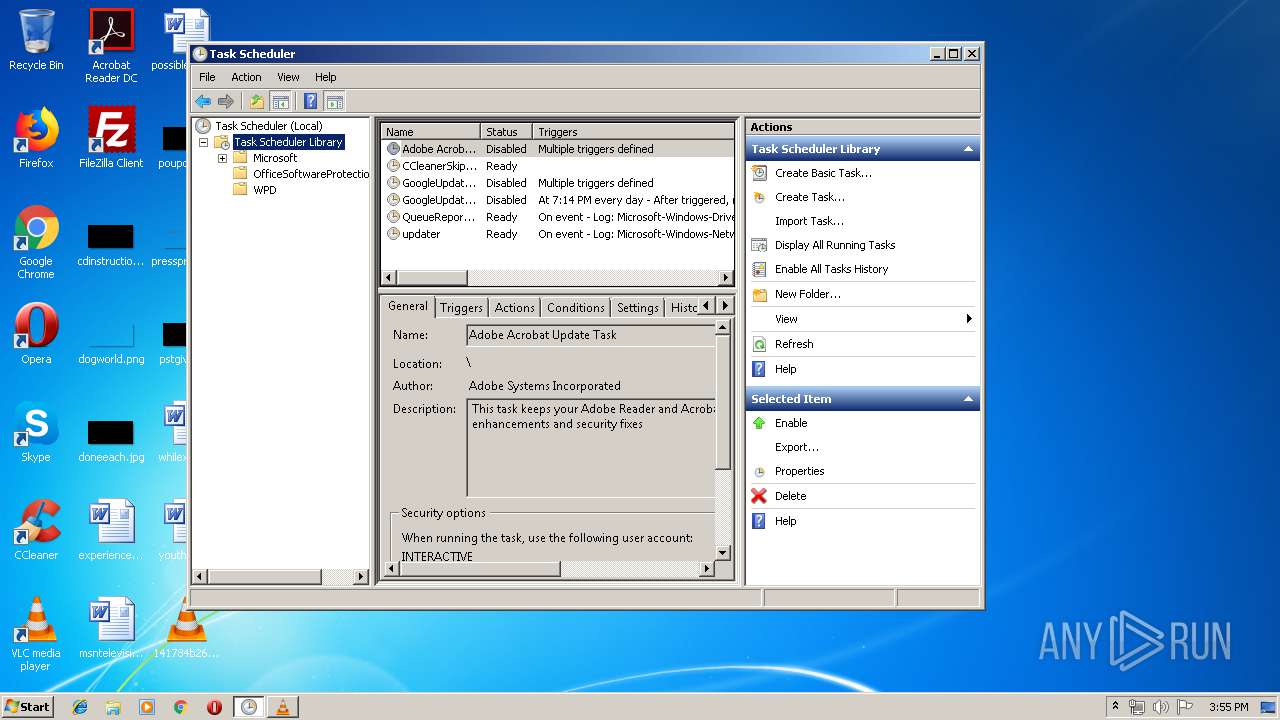
Task: Click the Name field with Adobe Acrobat Update Task
Action: click(x=591, y=335)
